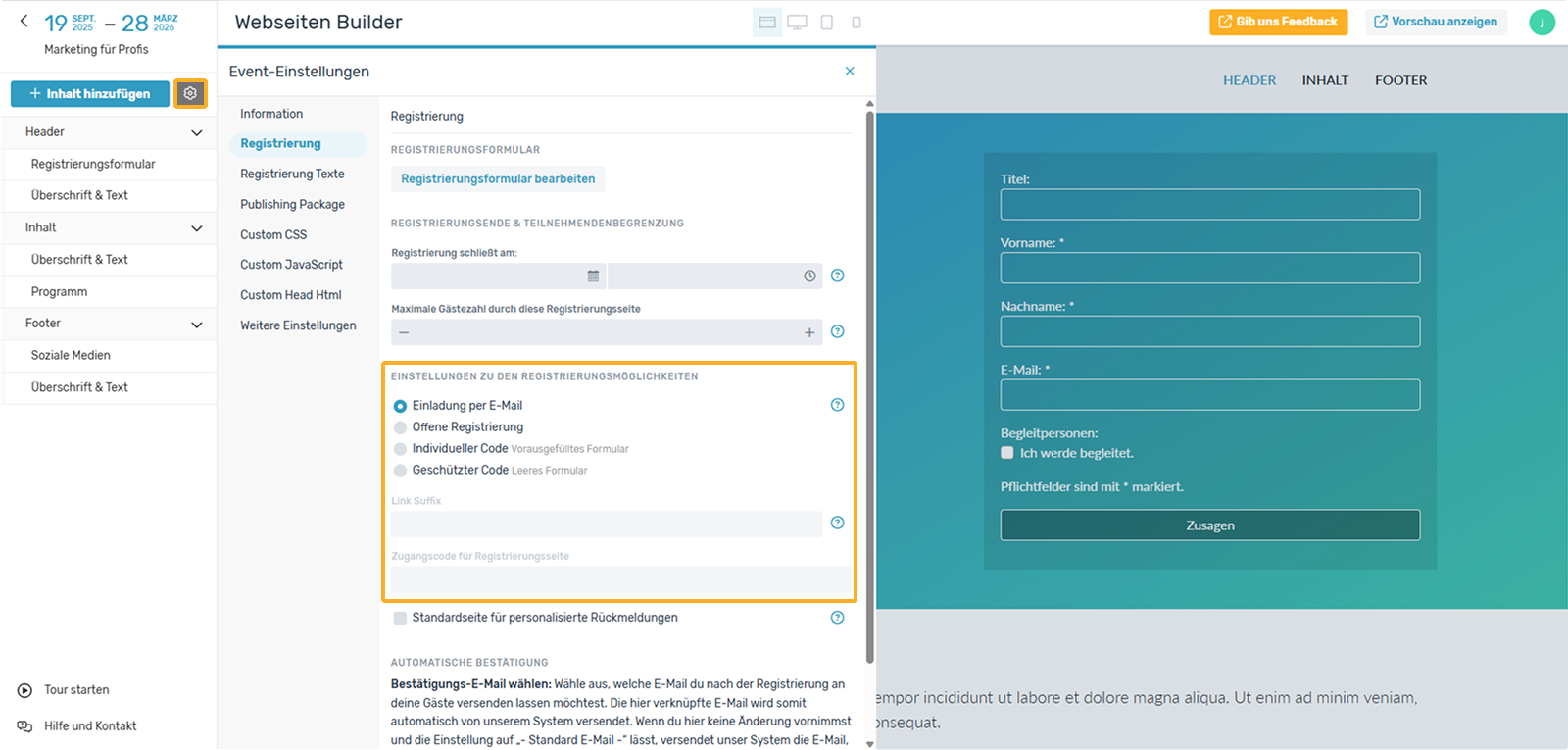Image resolution: width=1568 pixels, height=750 pixels.
Task: Click Zugangscode für Registrierungsseite input field
Action: coord(621,579)
